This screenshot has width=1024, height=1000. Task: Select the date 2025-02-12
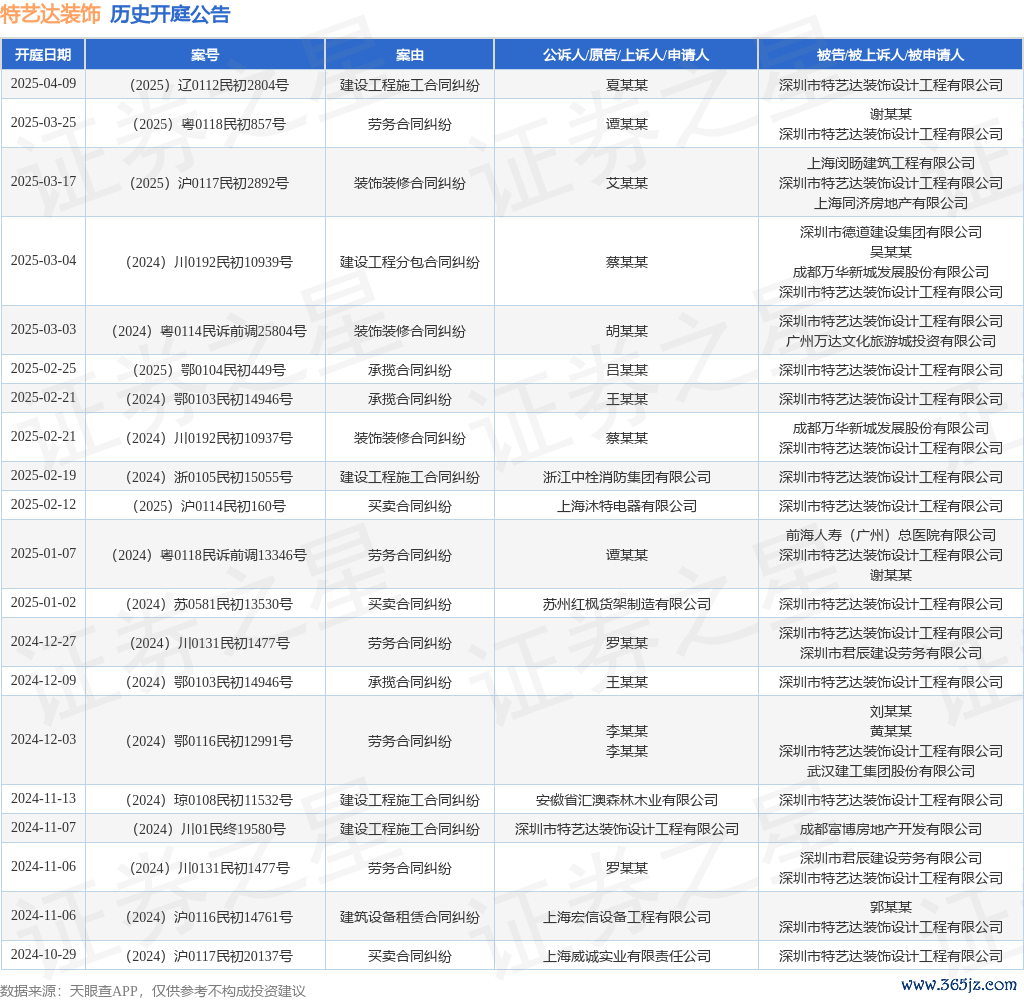43,505
